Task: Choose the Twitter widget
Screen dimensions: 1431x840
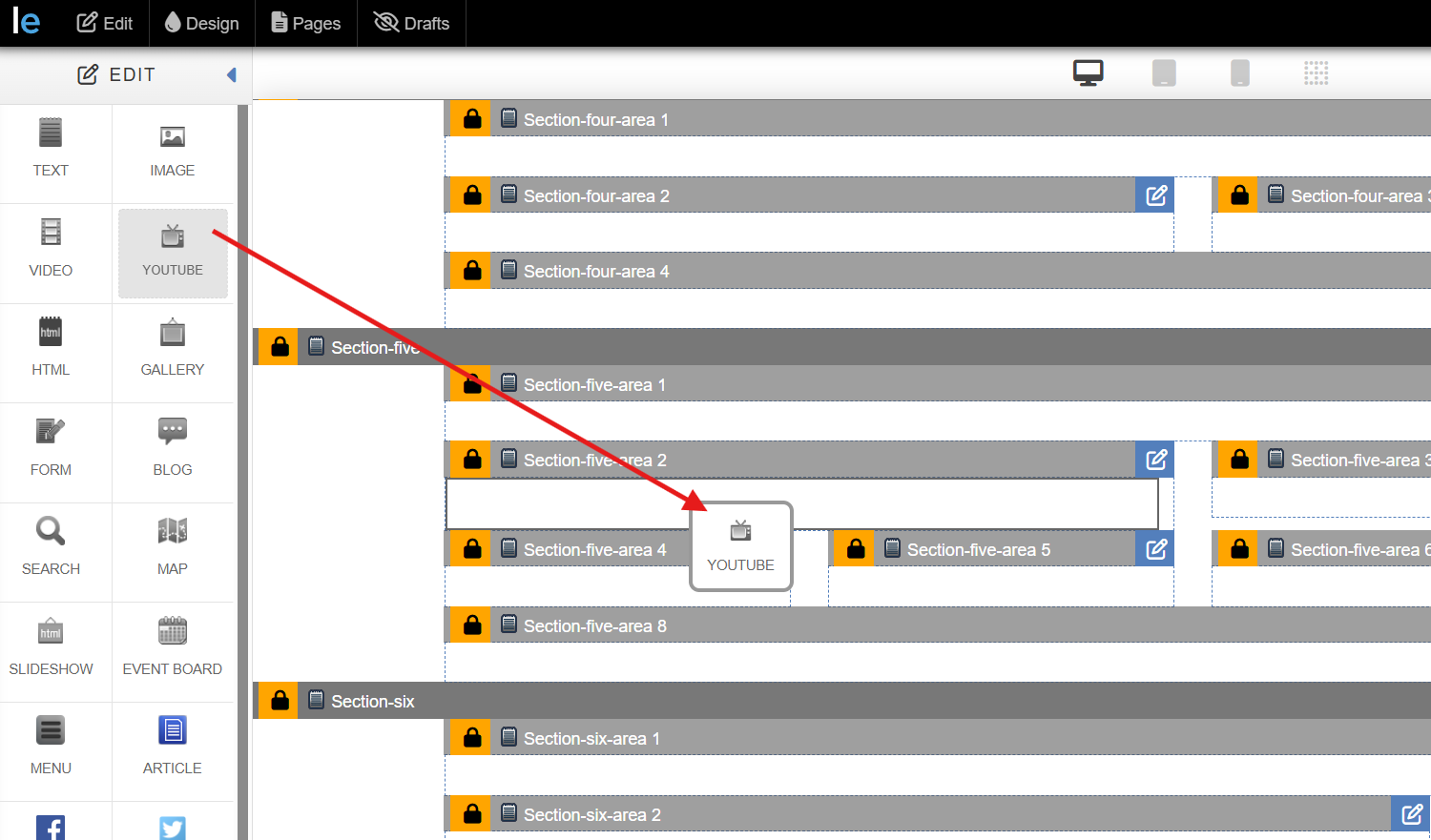Action: (x=172, y=826)
